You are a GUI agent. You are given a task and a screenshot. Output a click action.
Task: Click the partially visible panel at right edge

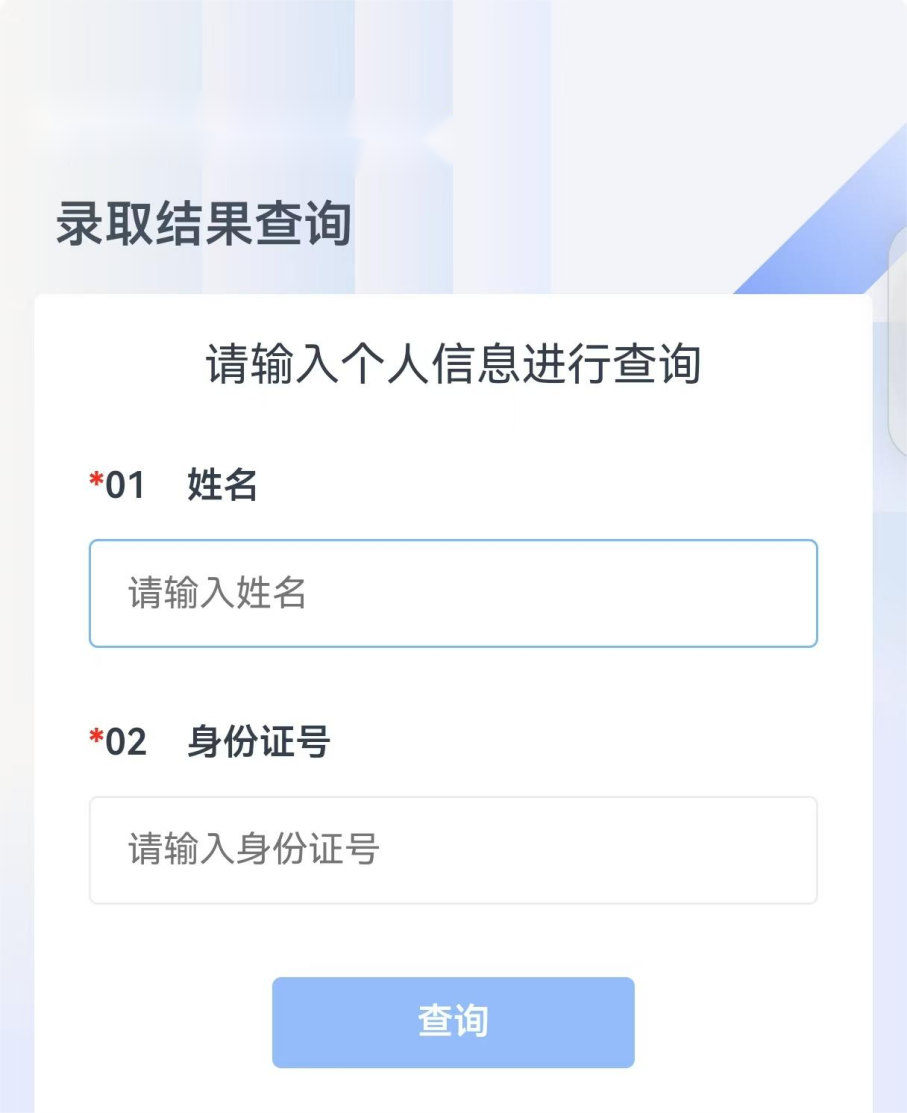click(x=897, y=340)
